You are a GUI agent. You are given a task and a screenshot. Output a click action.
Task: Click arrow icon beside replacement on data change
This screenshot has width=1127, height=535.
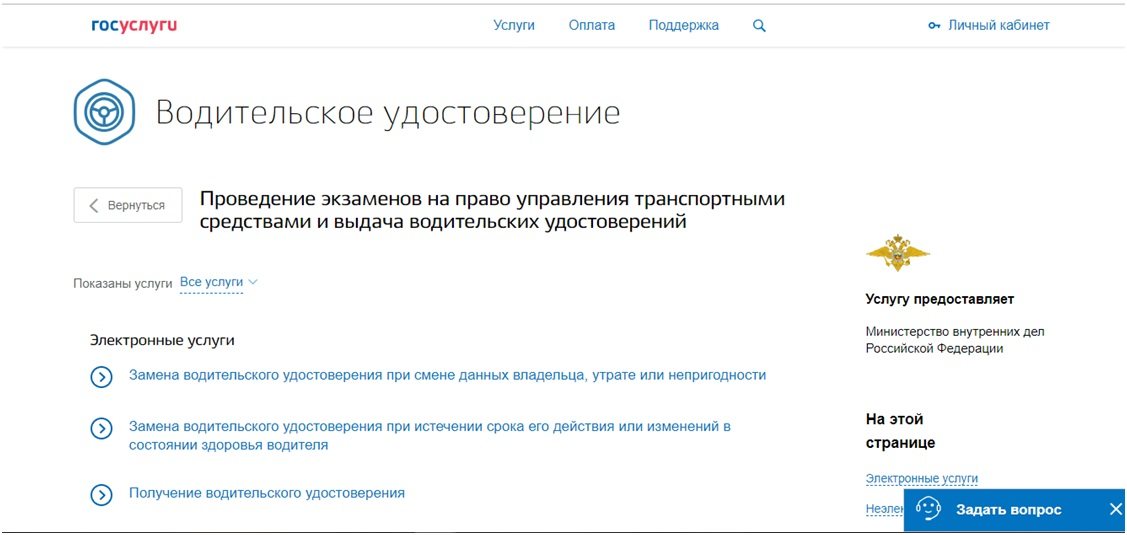101,376
